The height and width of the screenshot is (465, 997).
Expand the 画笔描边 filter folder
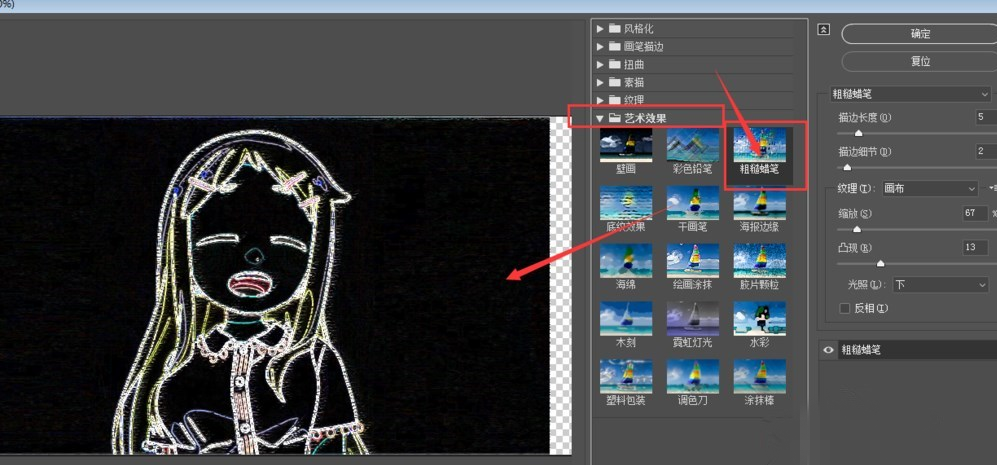(600, 46)
